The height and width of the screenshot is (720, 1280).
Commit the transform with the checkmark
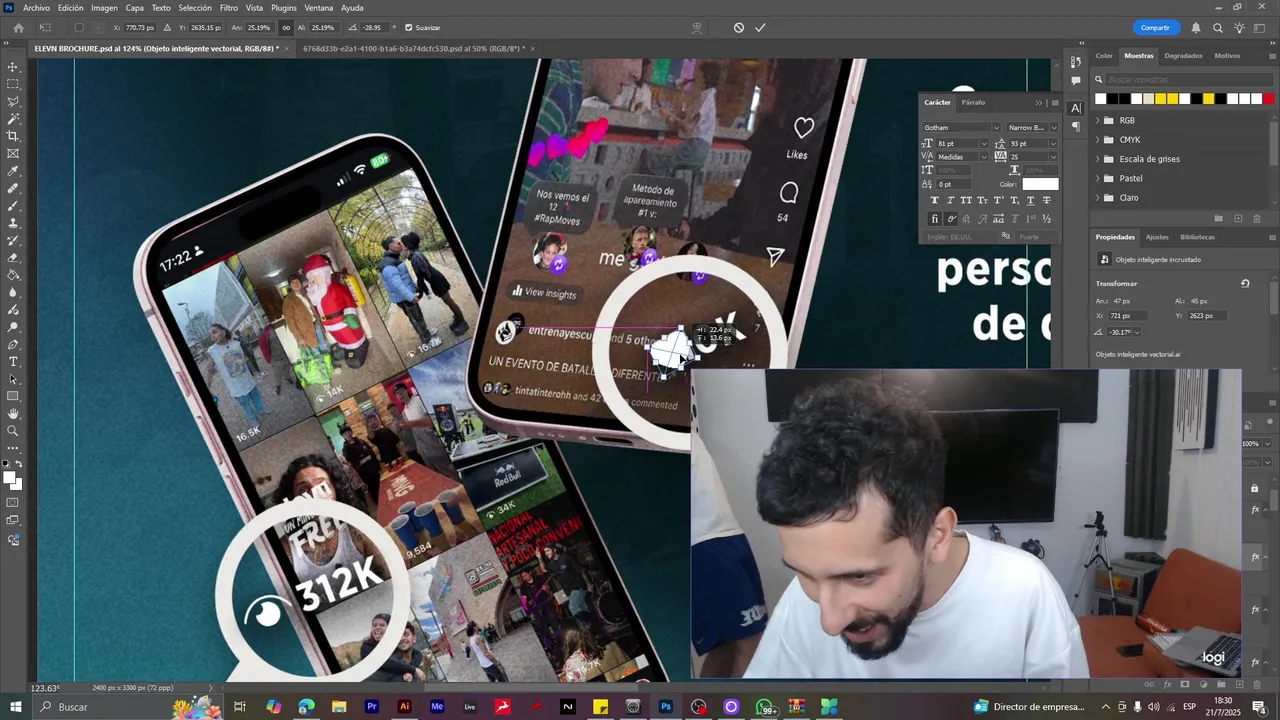[760, 27]
